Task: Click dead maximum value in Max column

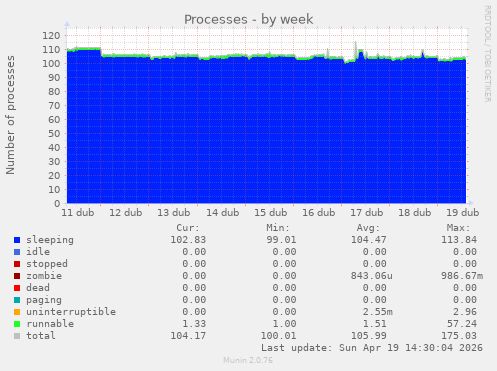Action: [x=465, y=288]
